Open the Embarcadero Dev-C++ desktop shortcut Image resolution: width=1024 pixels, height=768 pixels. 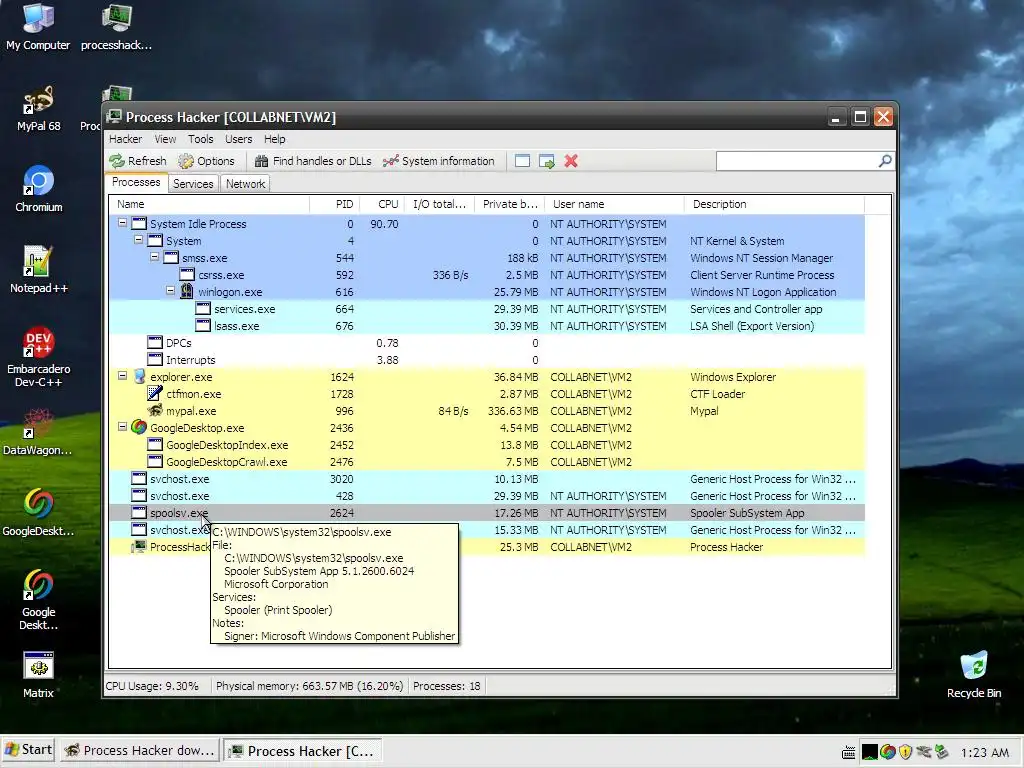coord(39,358)
